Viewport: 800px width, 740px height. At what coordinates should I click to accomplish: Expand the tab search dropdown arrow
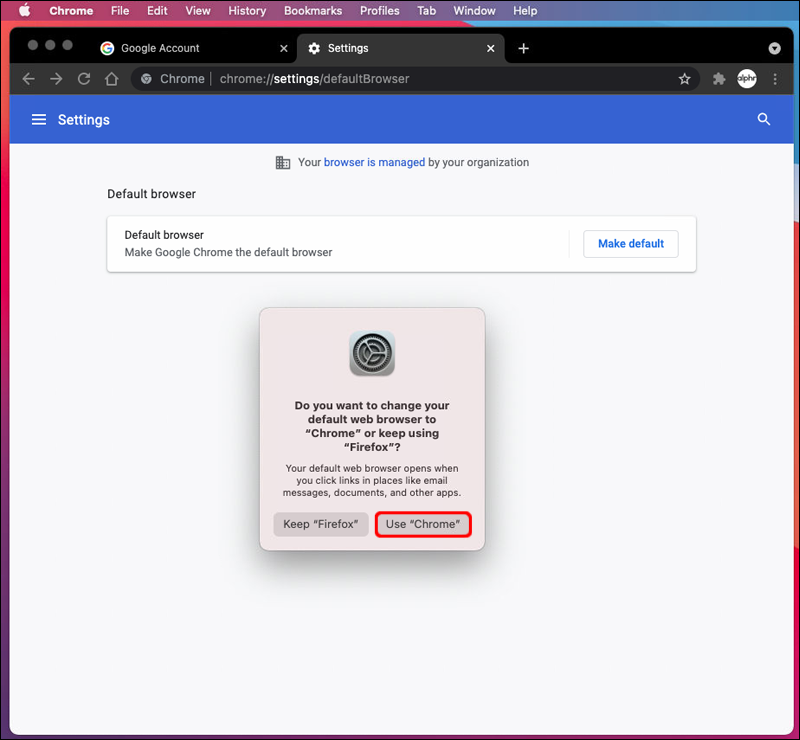(x=774, y=48)
